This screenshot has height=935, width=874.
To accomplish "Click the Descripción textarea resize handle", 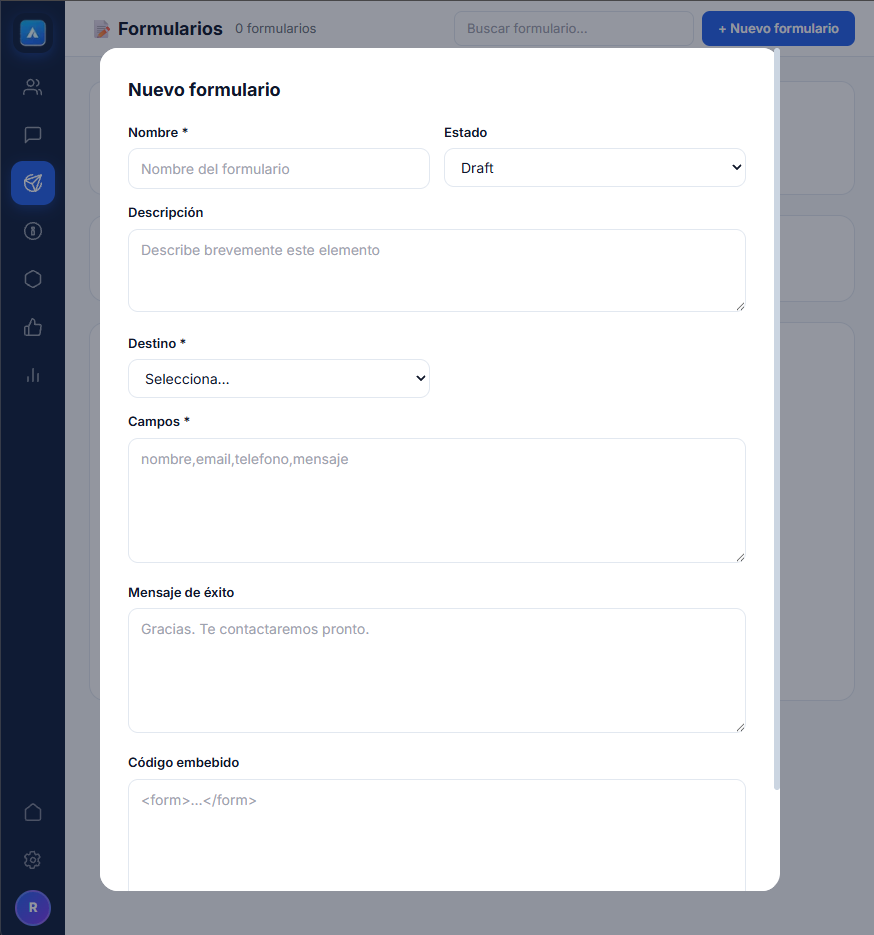I will pyautogui.click(x=740, y=306).
